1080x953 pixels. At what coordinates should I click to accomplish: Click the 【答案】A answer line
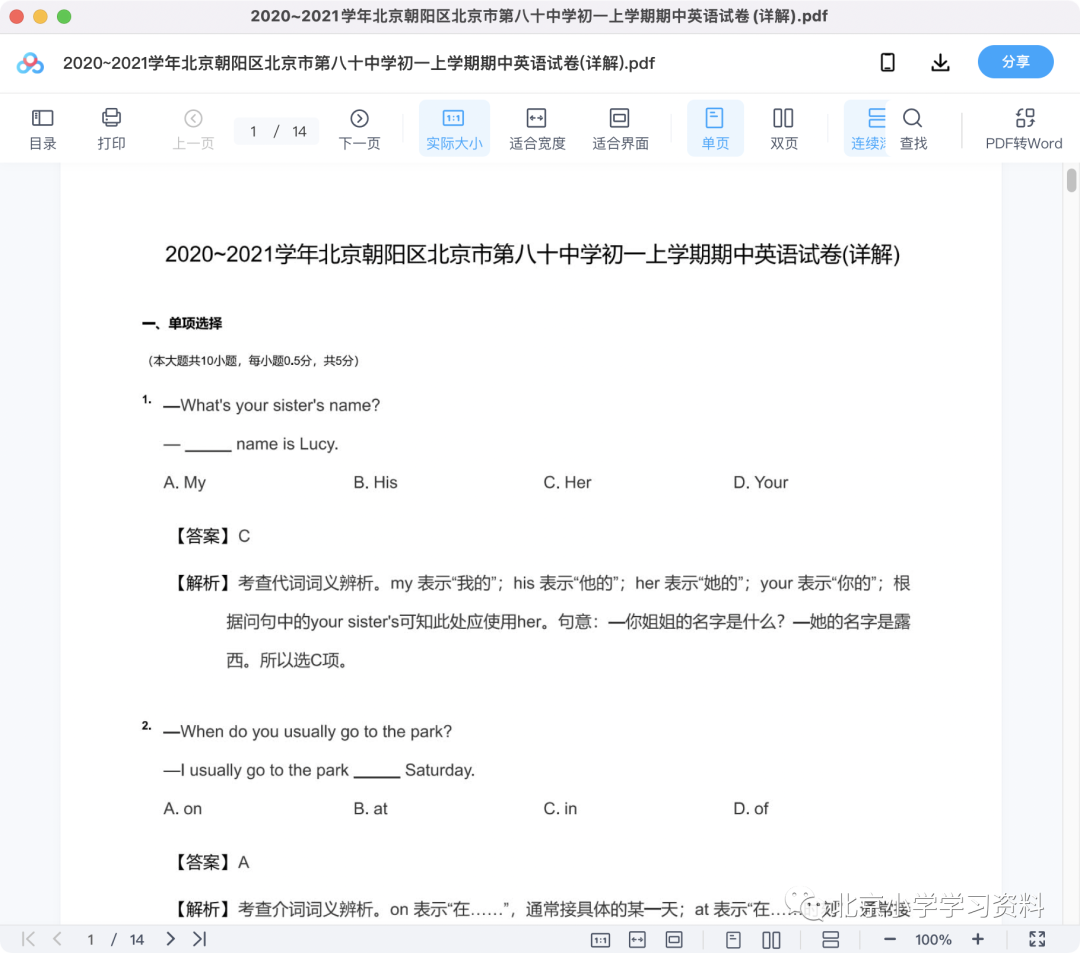click(209, 862)
